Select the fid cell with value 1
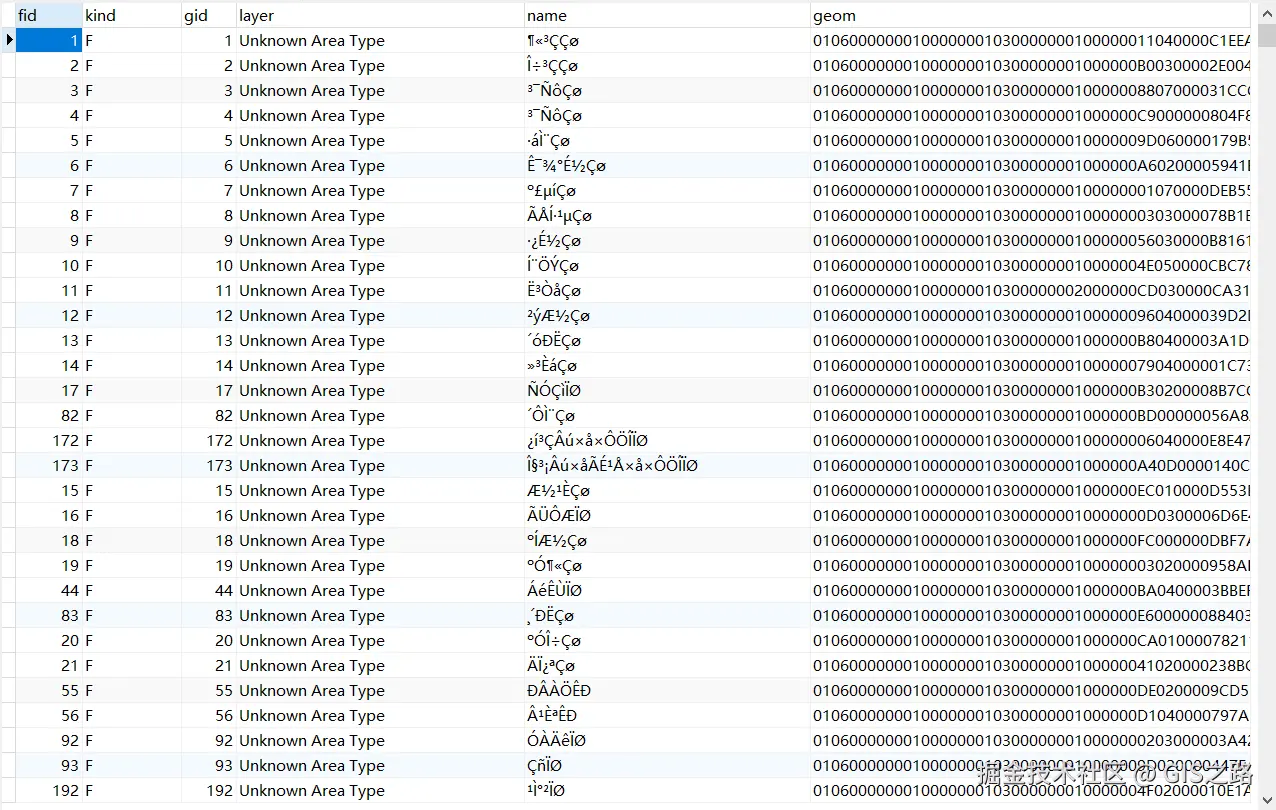Image resolution: width=1276 pixels, height=810 pixels. pyautogui.click(x=49, y=40)
